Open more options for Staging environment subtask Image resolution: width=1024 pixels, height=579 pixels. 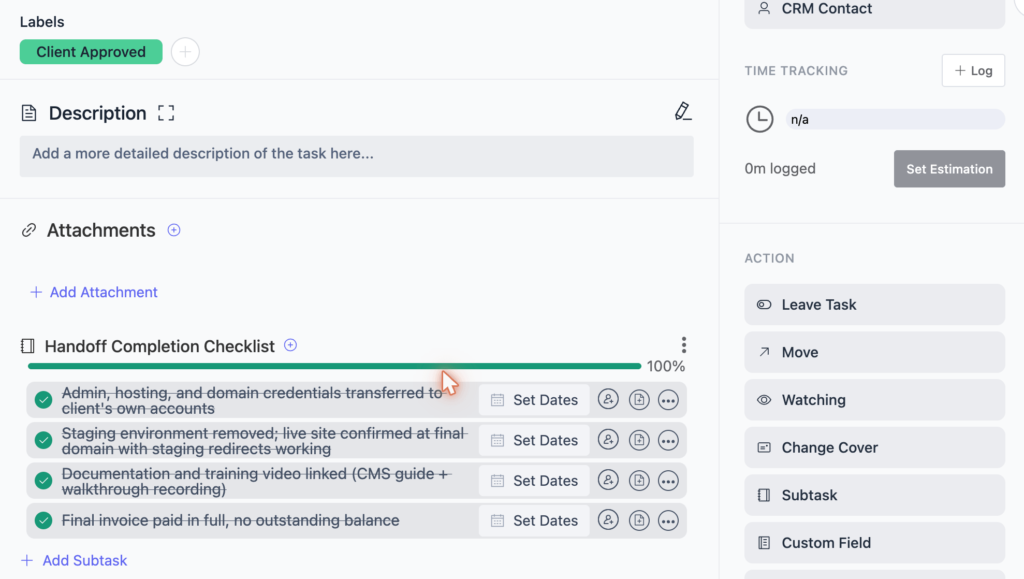(x=668, y=440)
